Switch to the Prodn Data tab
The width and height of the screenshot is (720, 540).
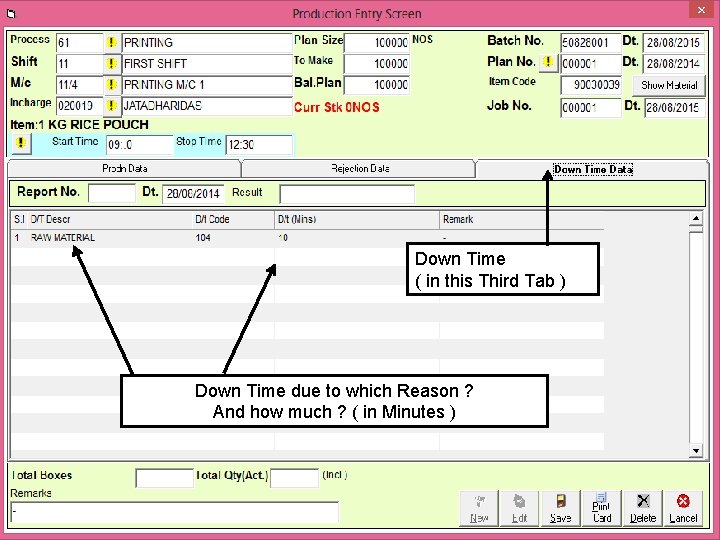(x=124, y=169)
